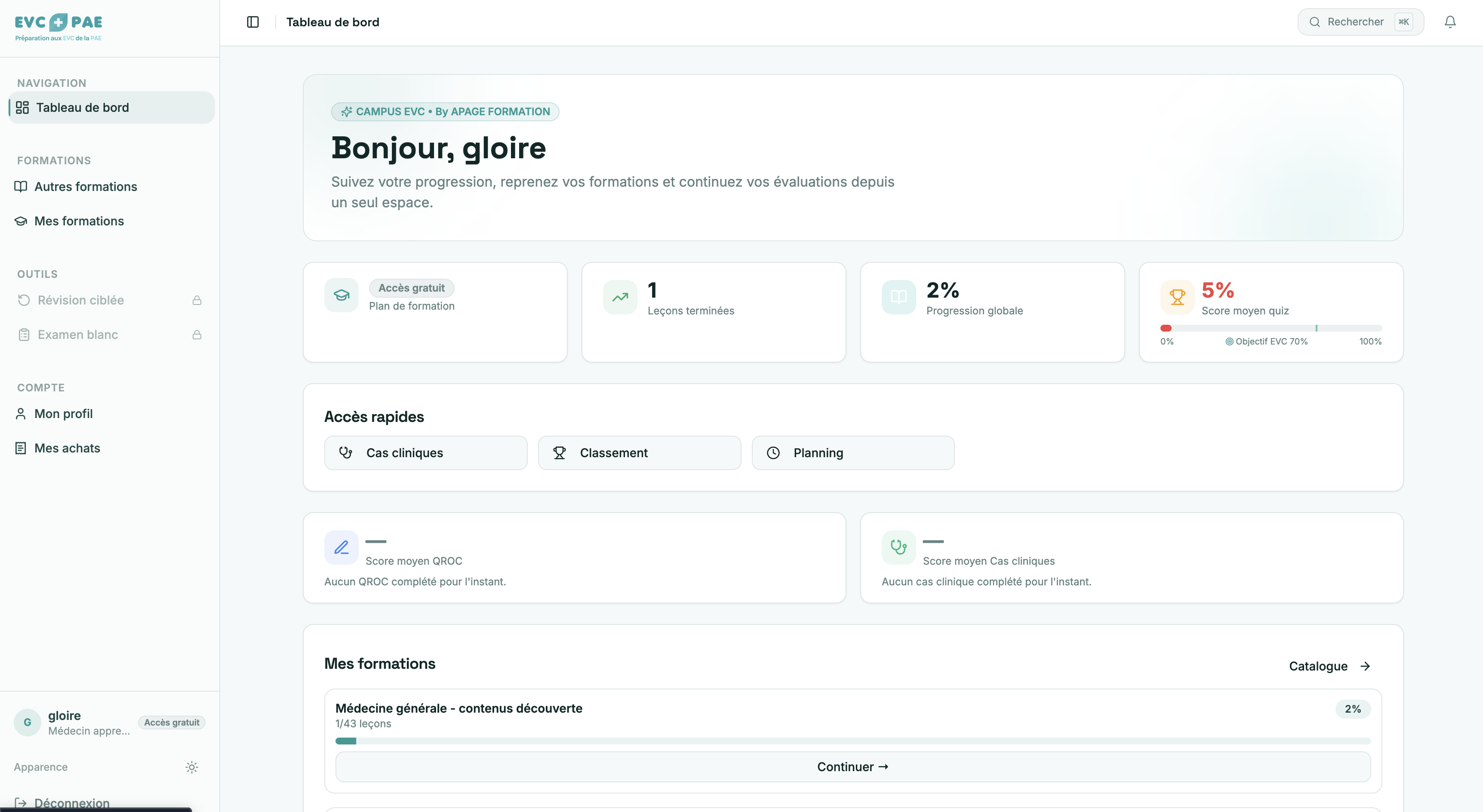Click the clock icon next to Planning
1483x812 pixels.
773,452
